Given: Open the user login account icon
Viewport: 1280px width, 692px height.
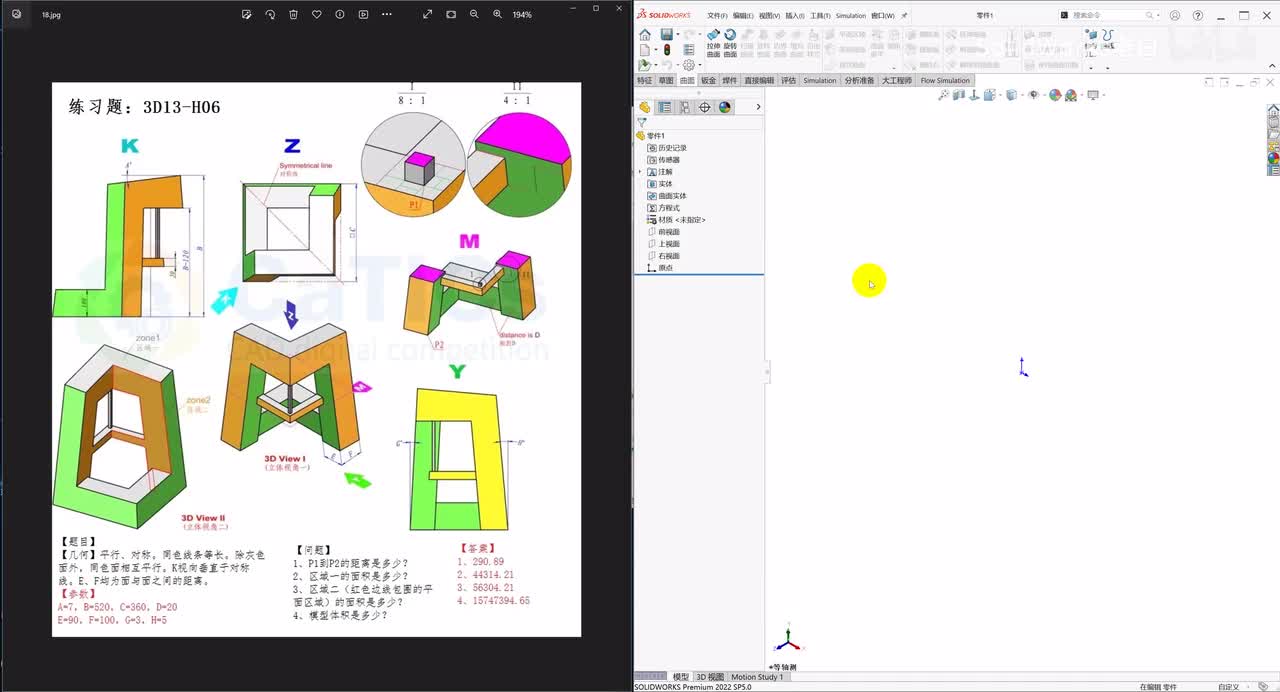Looking at the screenshot, I should point(1174,16).
